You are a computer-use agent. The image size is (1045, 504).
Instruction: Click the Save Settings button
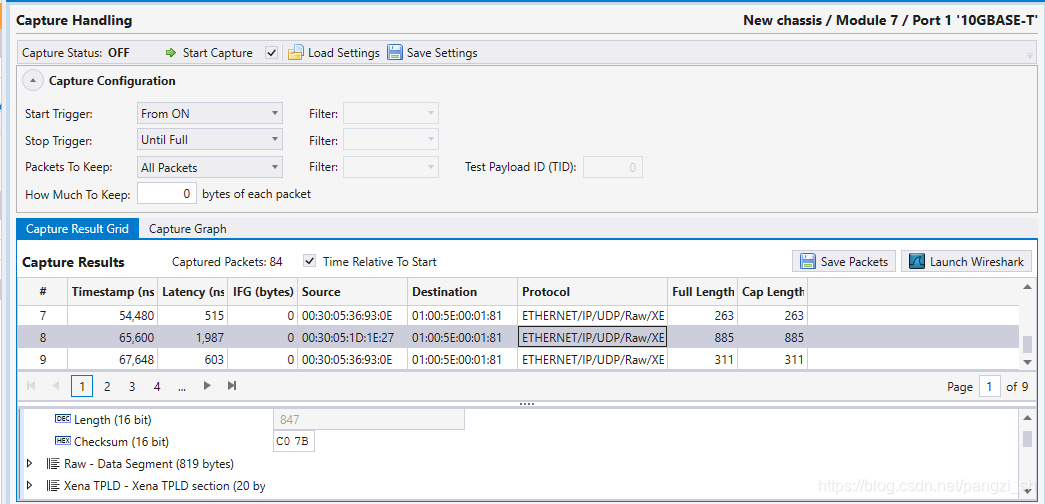click(x=433, y=53)
